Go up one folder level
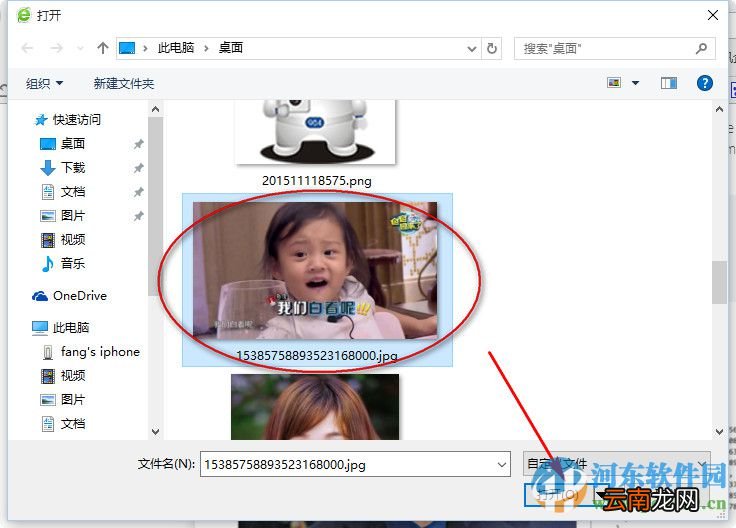The image size is (736, 528). point(103,48)
